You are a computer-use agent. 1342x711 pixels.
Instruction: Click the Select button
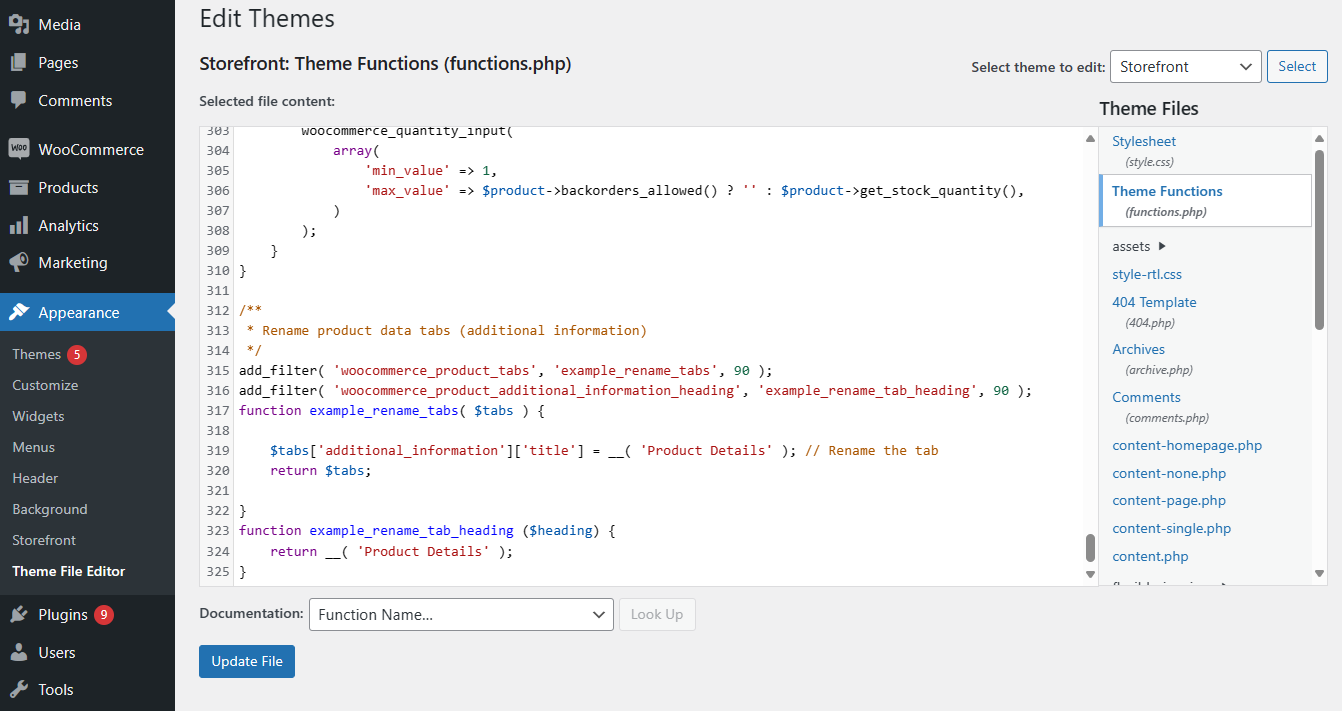(1297, 66)
